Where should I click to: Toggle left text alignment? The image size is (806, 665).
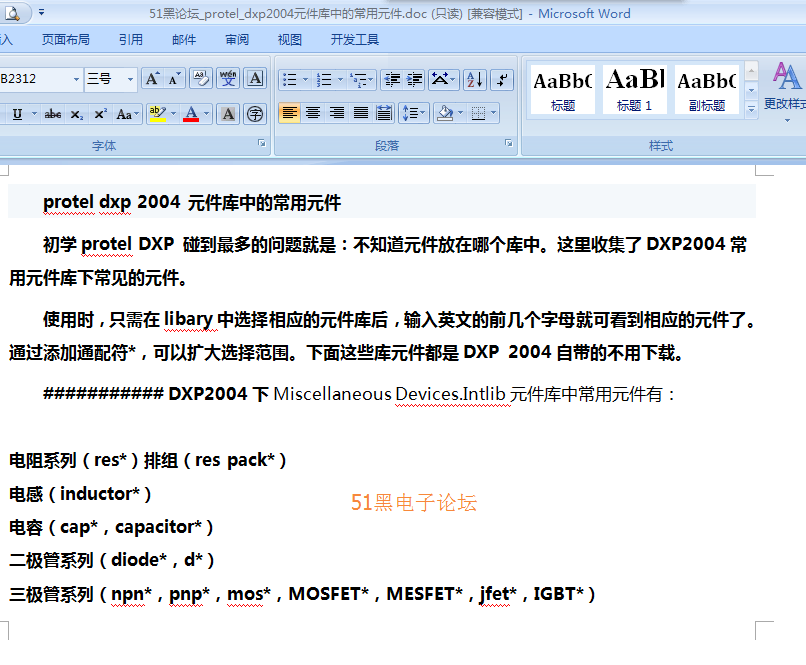click(289, 113)
